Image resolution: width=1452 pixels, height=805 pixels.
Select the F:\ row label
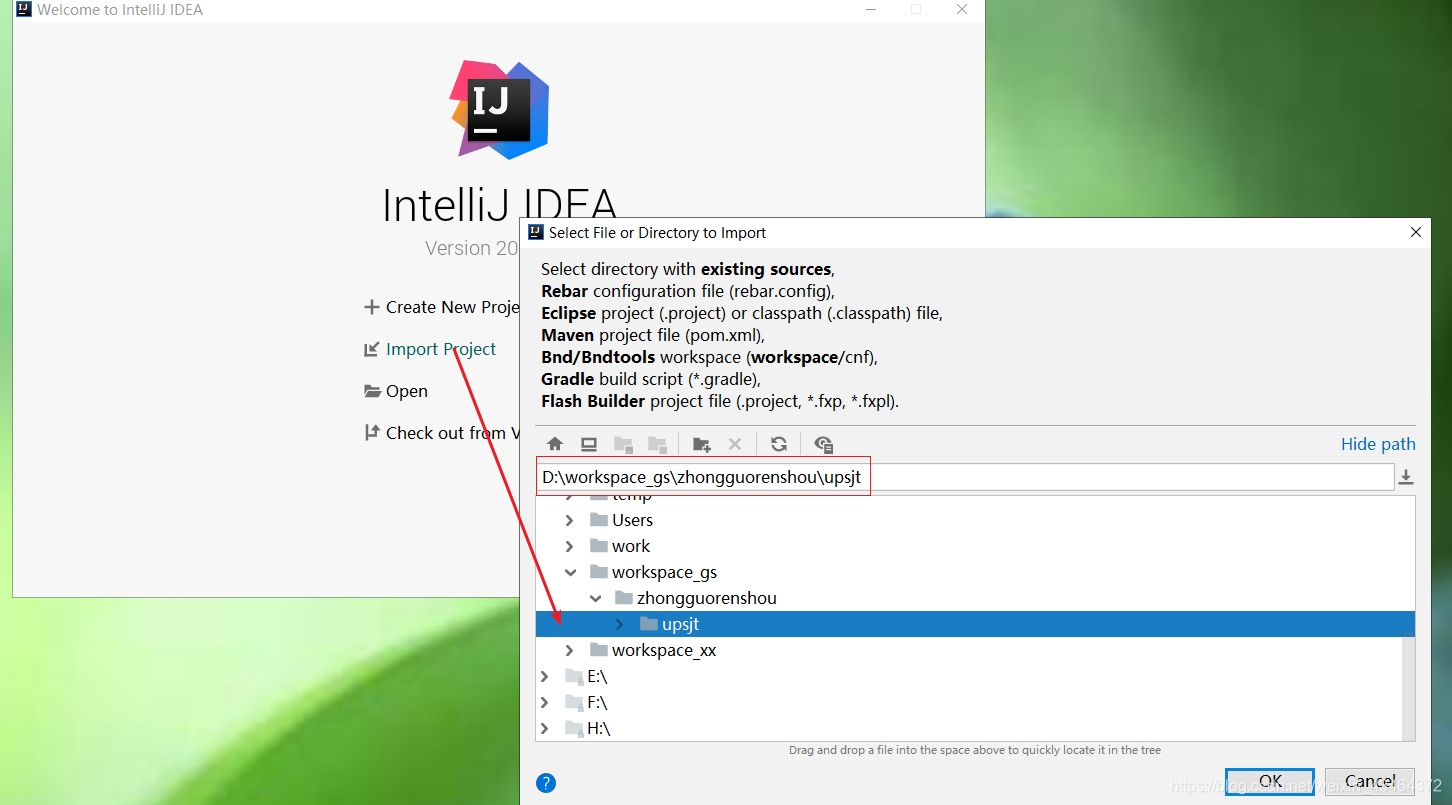point(597,702)
